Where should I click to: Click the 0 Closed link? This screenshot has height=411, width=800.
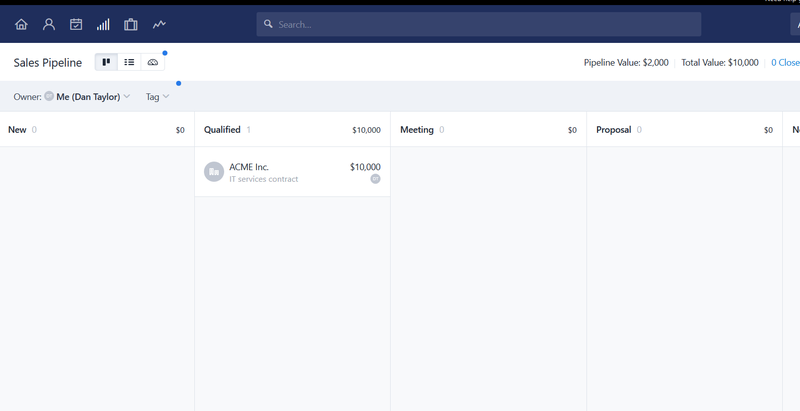pyautogui.click(x=785, y=62)
